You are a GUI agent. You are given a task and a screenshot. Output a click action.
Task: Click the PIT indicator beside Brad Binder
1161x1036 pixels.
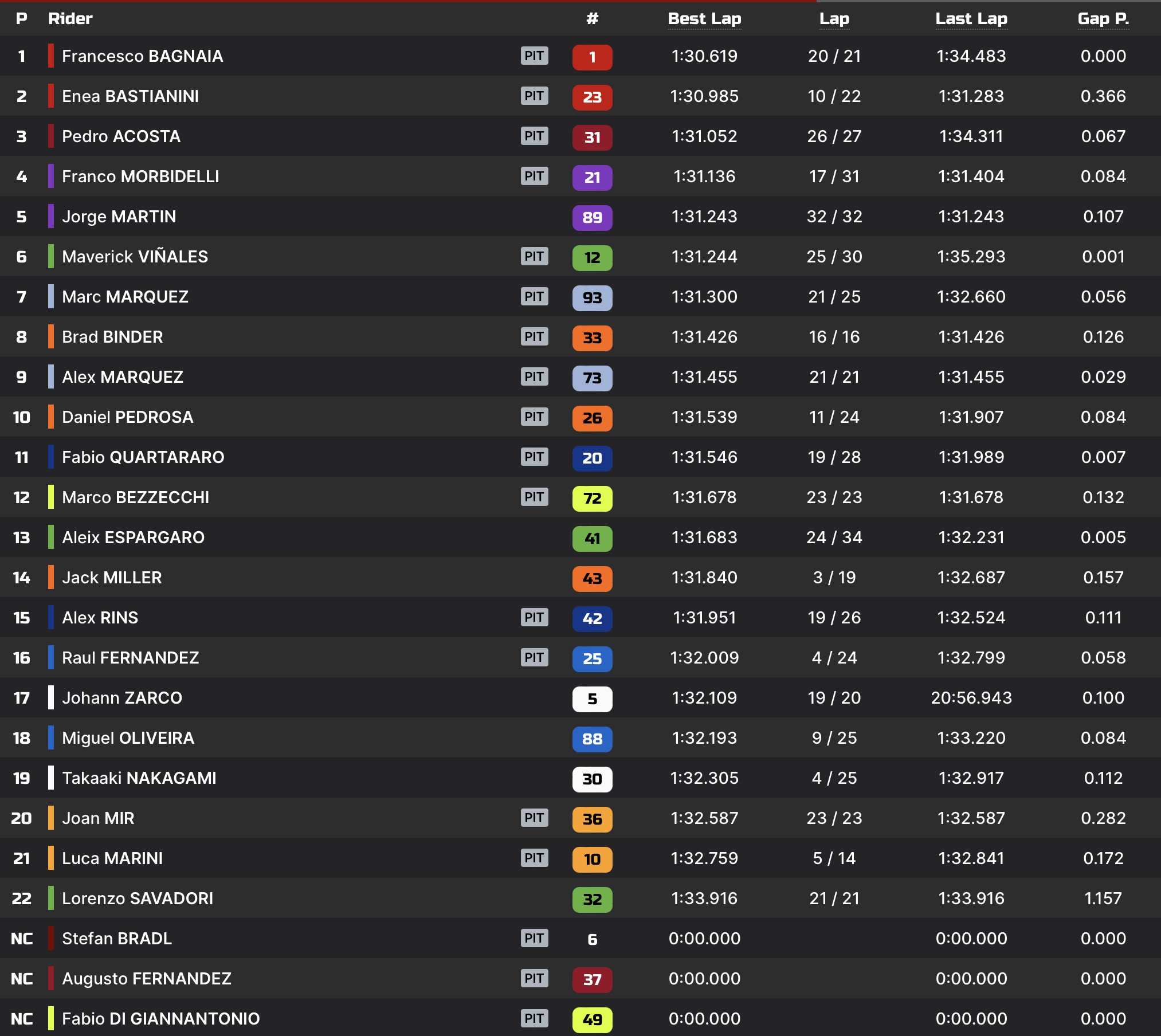[534, 336]
